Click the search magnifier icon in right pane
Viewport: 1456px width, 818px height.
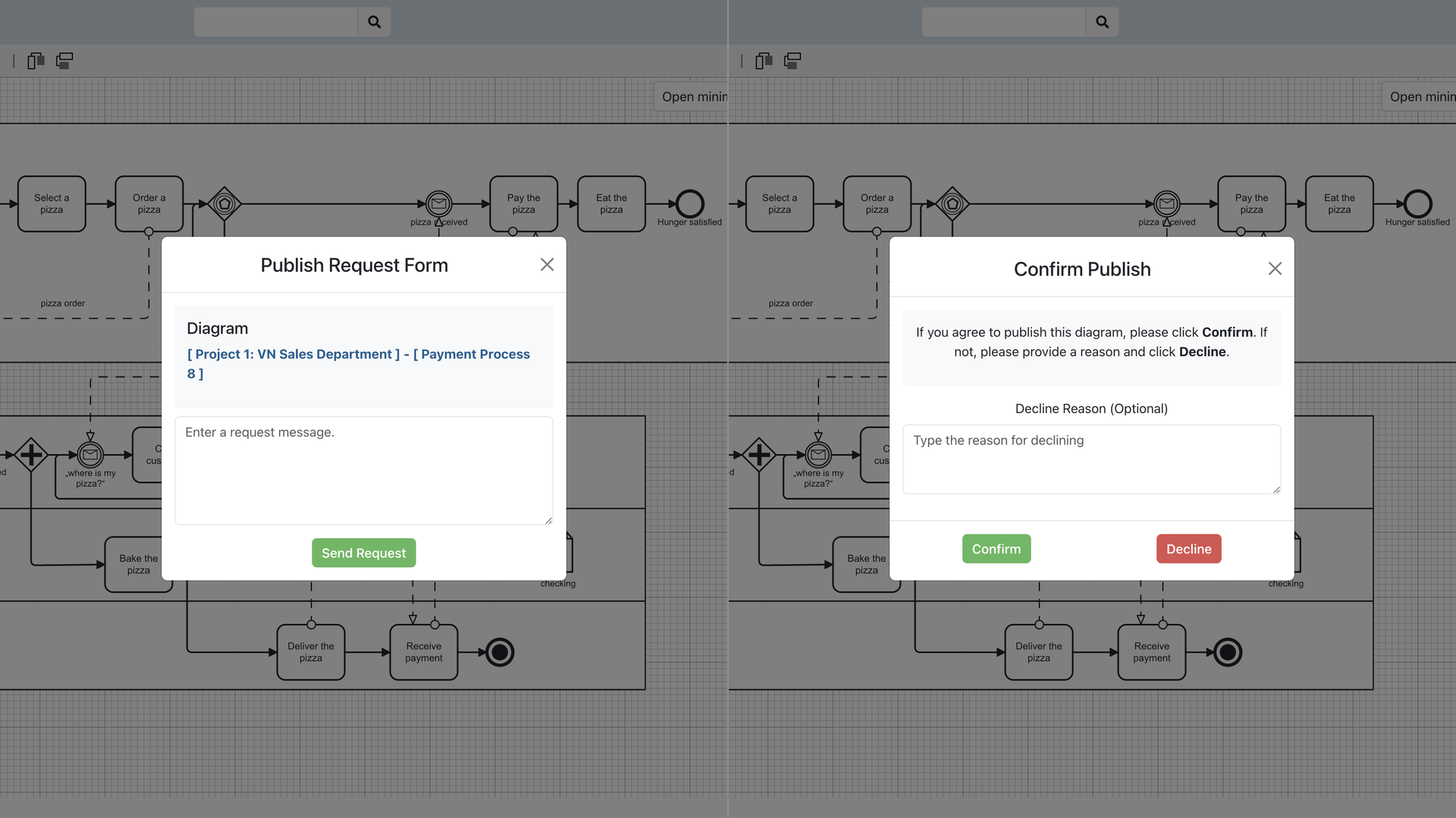[x=1103, y=22]
